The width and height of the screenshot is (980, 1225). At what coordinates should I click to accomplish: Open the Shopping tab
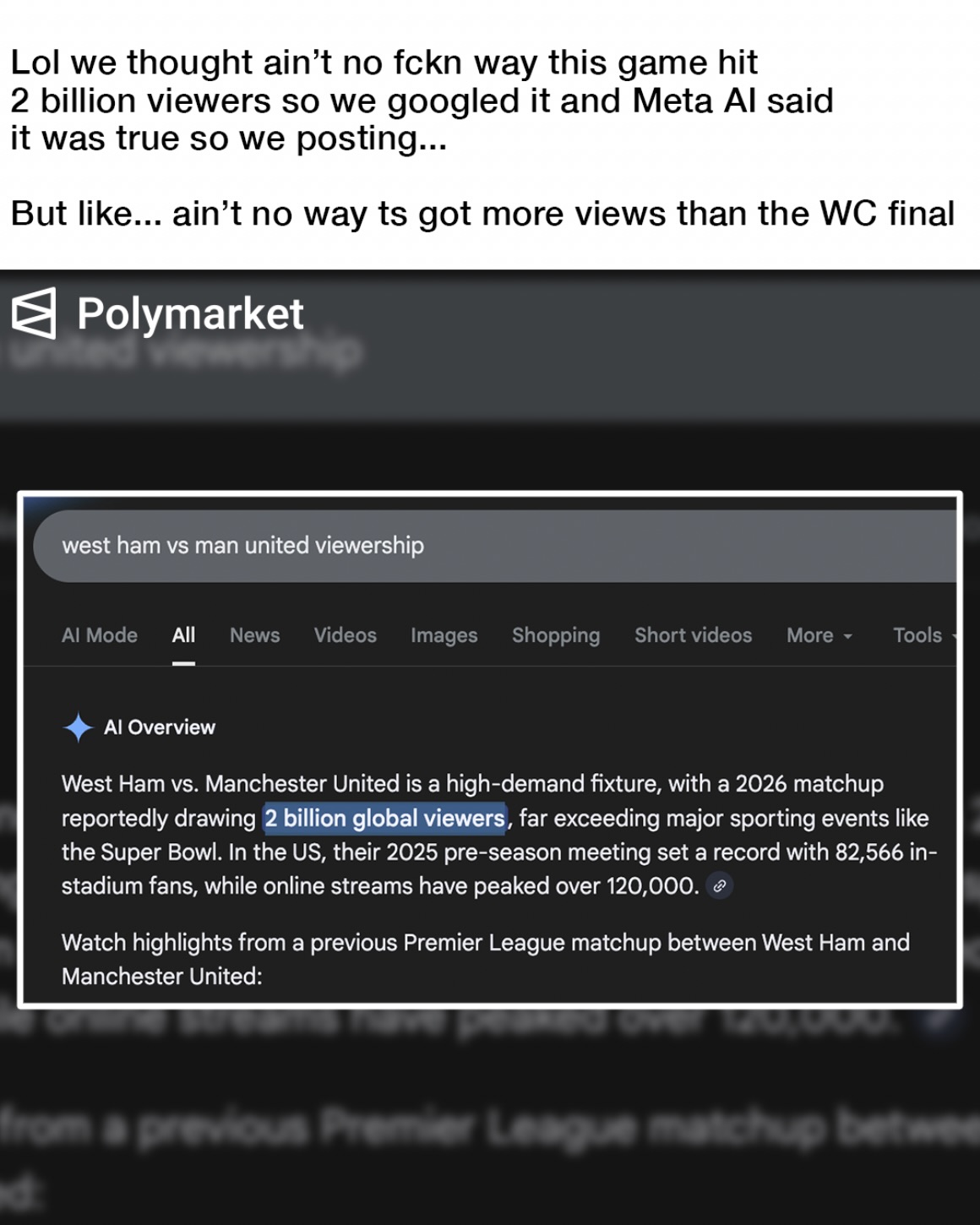coord(556,635)
